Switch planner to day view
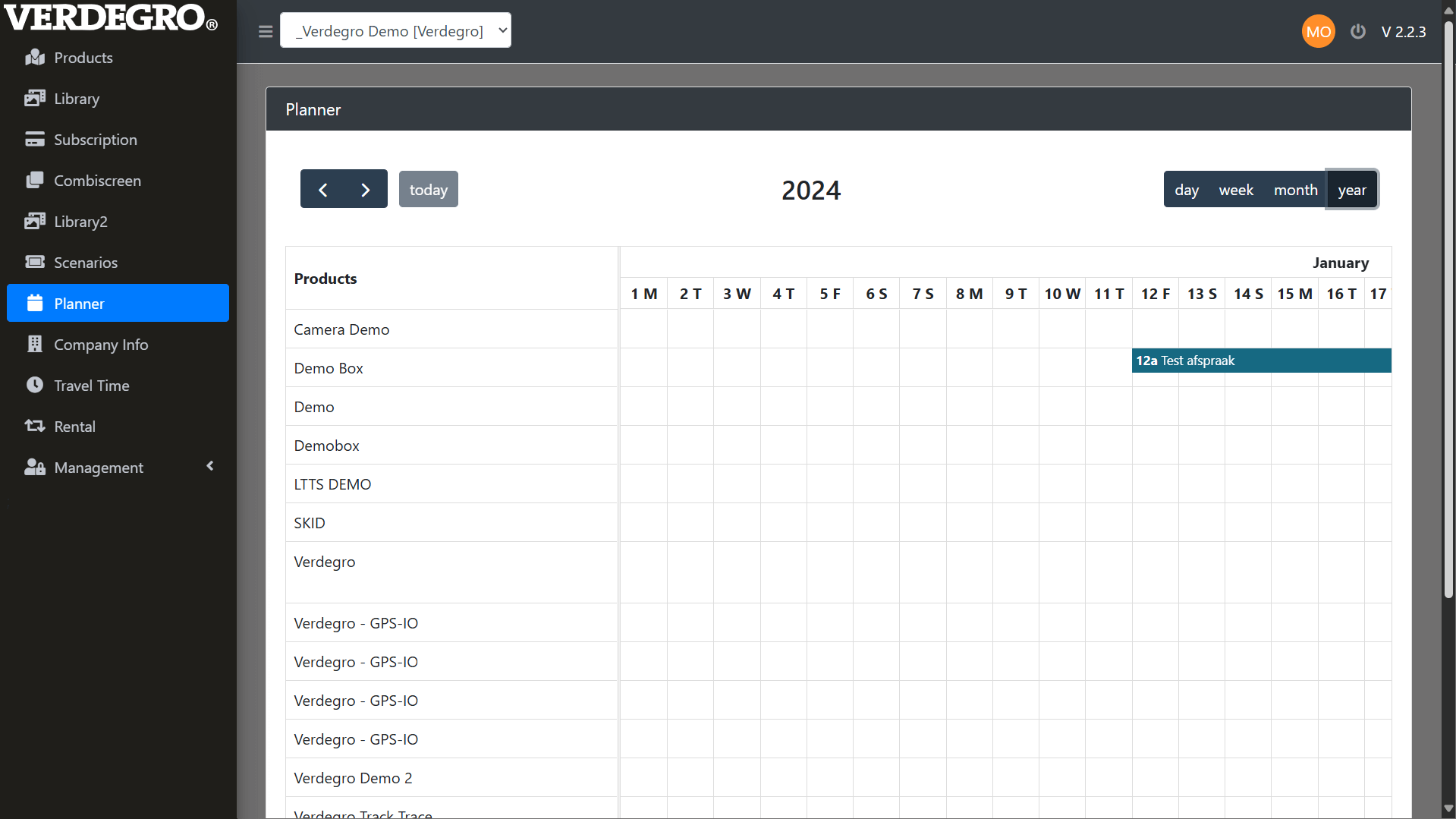This screenshot has height=819, width=1456. pos(1187,190)
